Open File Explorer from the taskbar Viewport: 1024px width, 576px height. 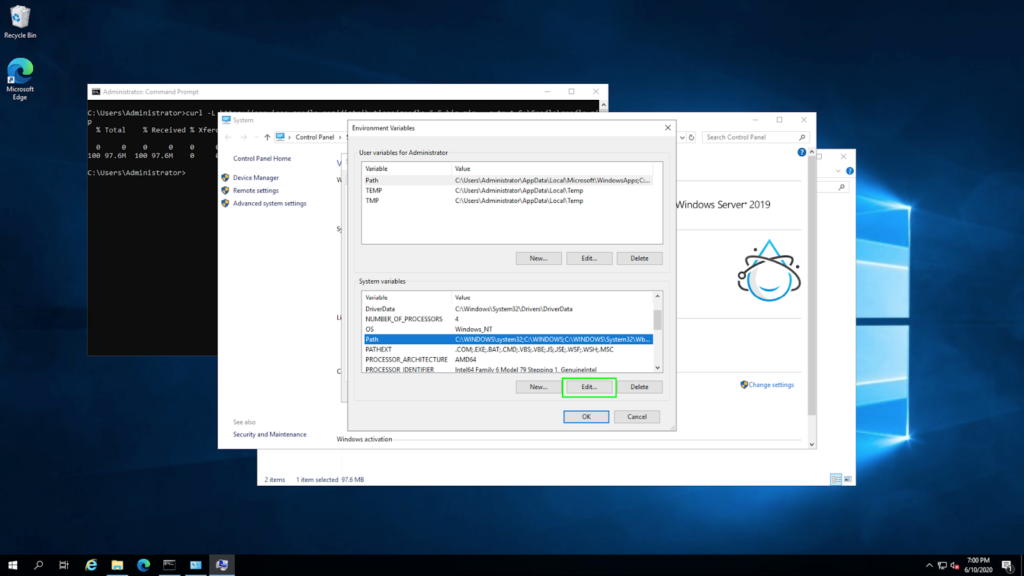pos(117,565)
